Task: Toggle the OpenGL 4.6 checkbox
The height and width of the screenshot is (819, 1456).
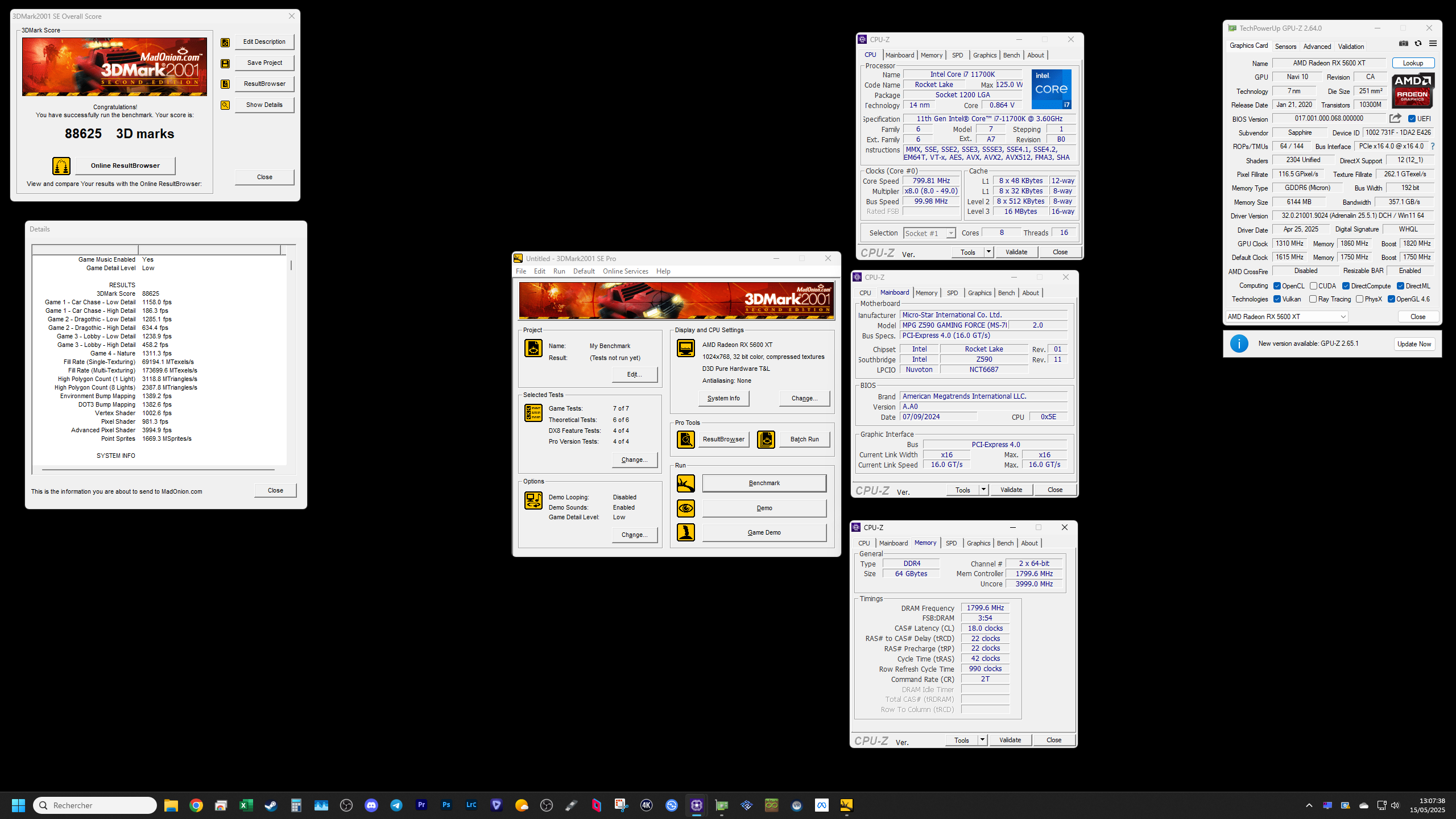Action: coord(1392,299)
